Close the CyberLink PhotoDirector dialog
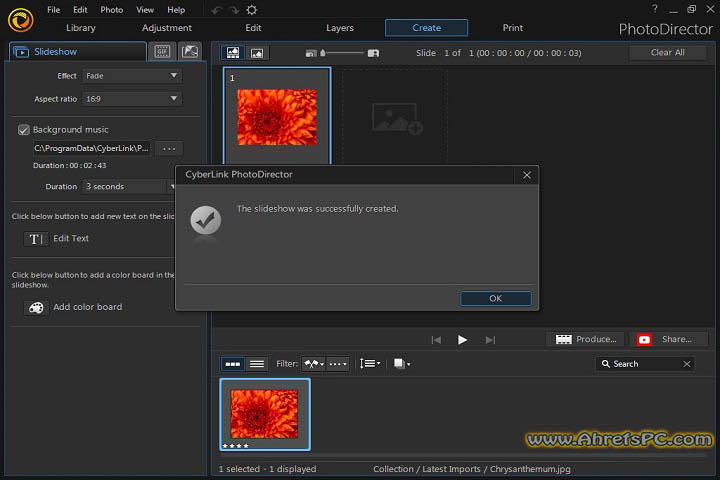The height and width of the screenshot is (480, 720). pyautogui.click(x=527, y=175)
